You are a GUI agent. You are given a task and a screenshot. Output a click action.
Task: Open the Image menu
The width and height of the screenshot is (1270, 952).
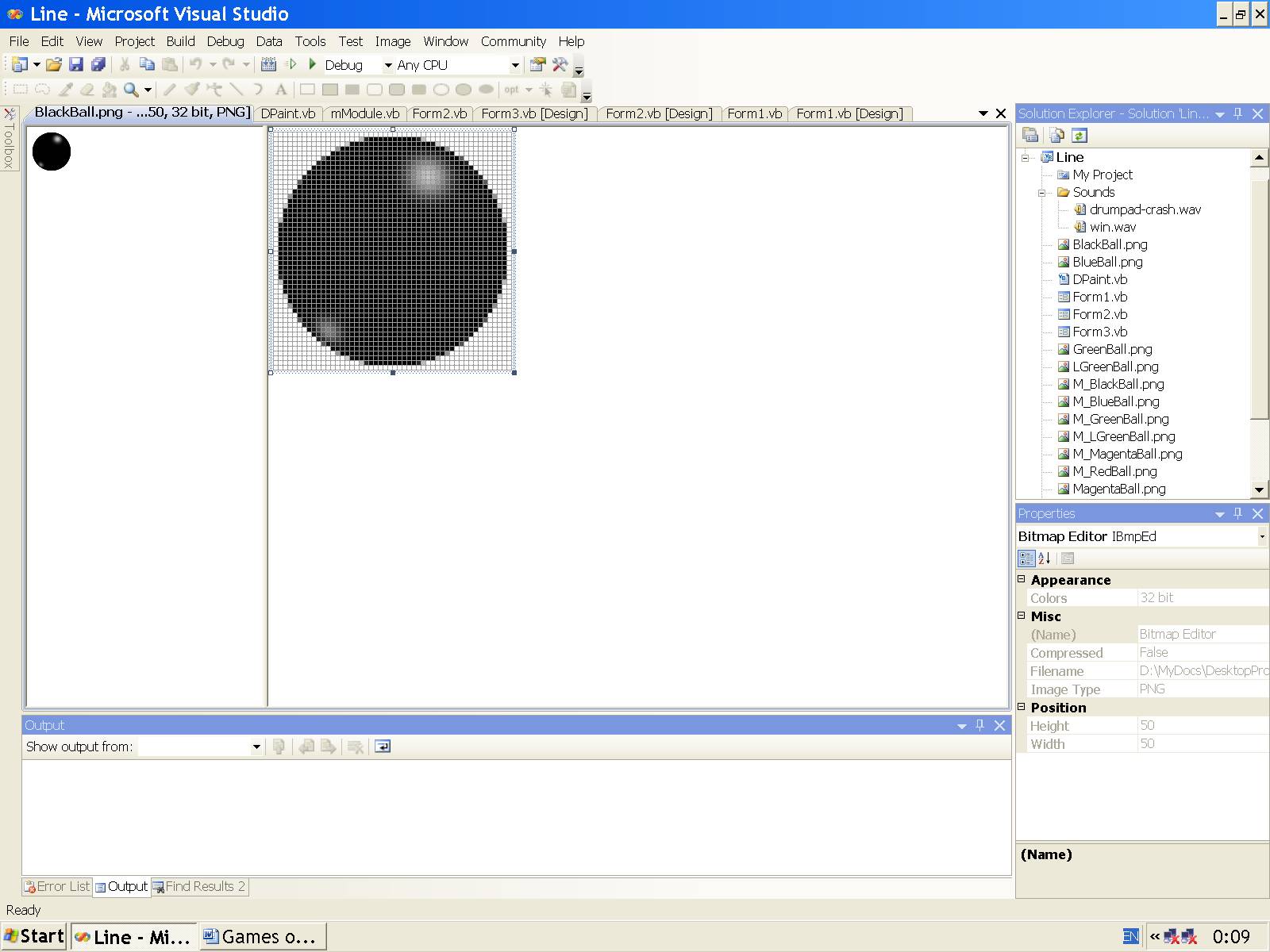392,41
